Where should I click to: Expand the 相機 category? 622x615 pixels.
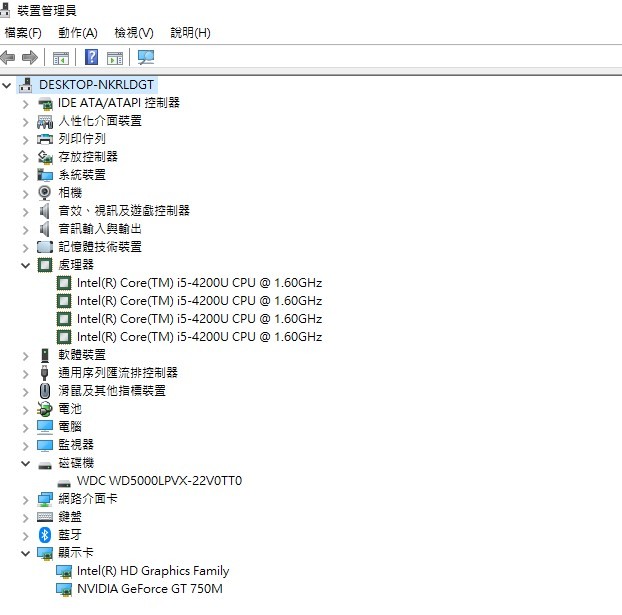(25, 194)
